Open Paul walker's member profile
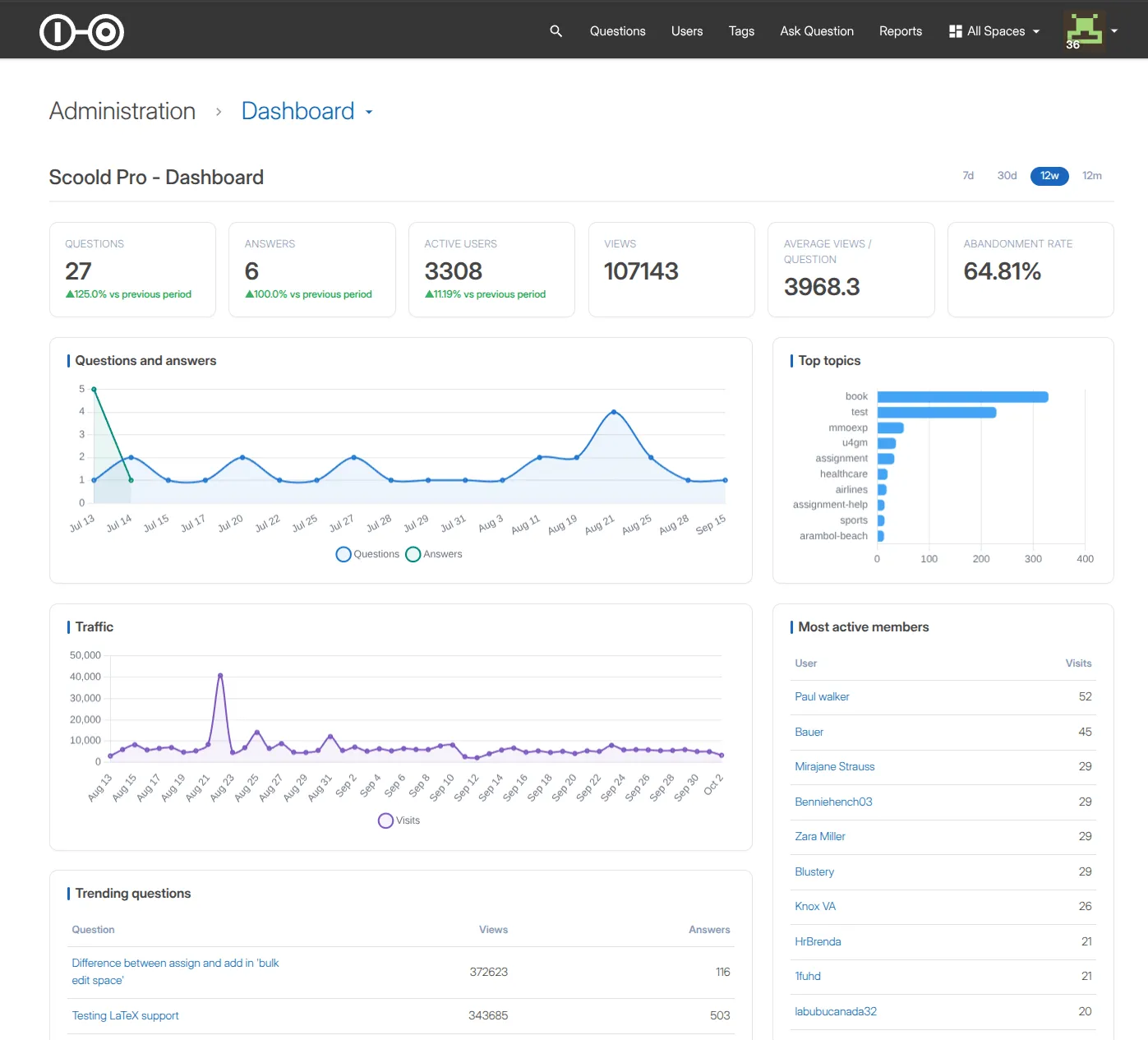 coord(822,697)
